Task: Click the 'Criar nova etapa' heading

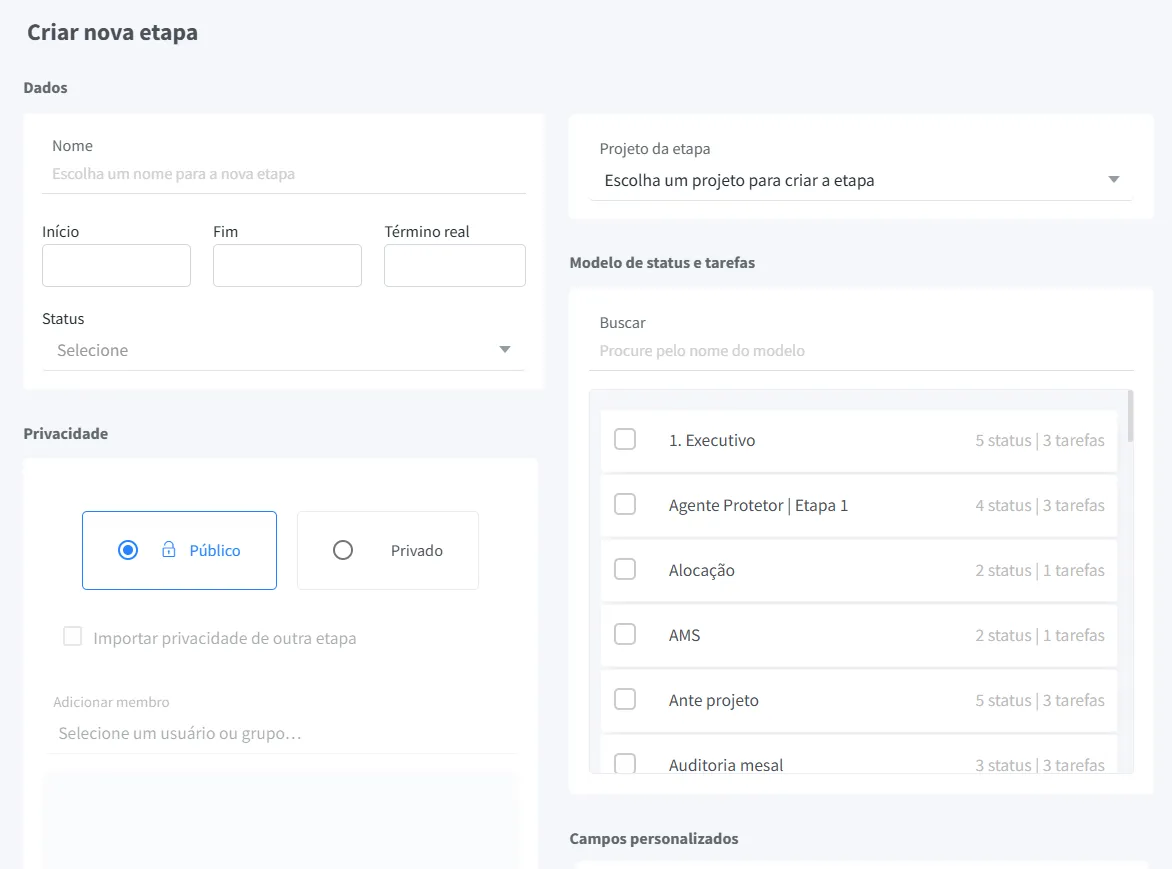Action: coord(113,33)
